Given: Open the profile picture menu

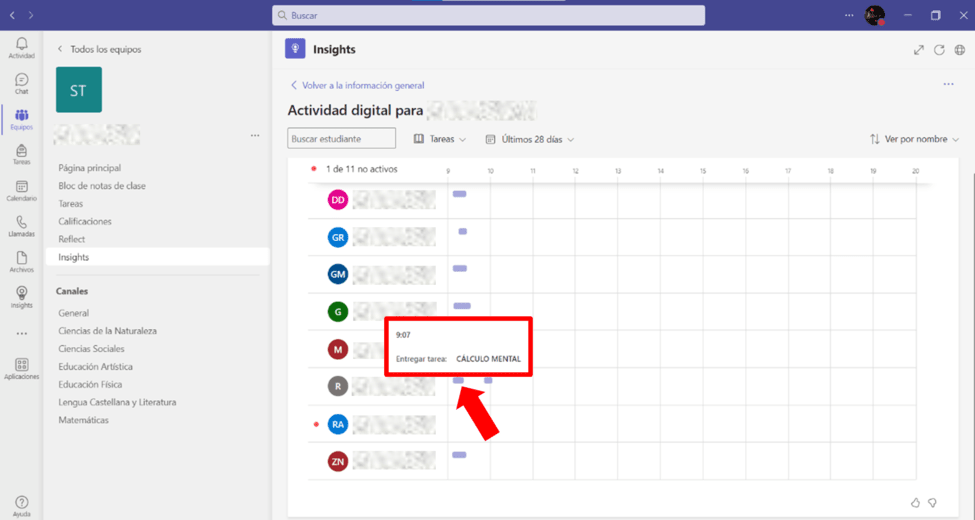Looking at the screenshot, I should [x=875, y=15].
